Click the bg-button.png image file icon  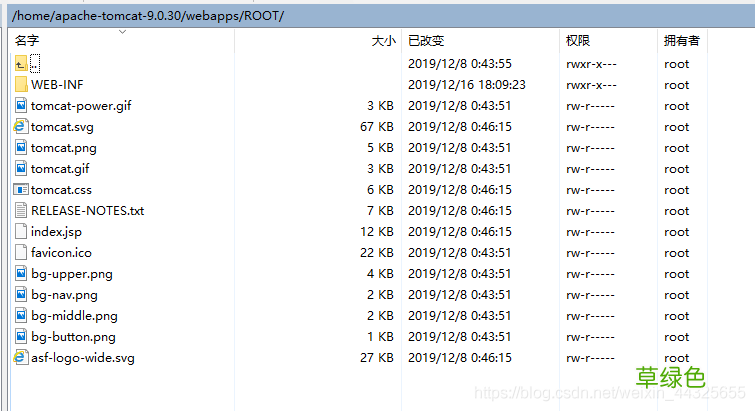[21, 336]
